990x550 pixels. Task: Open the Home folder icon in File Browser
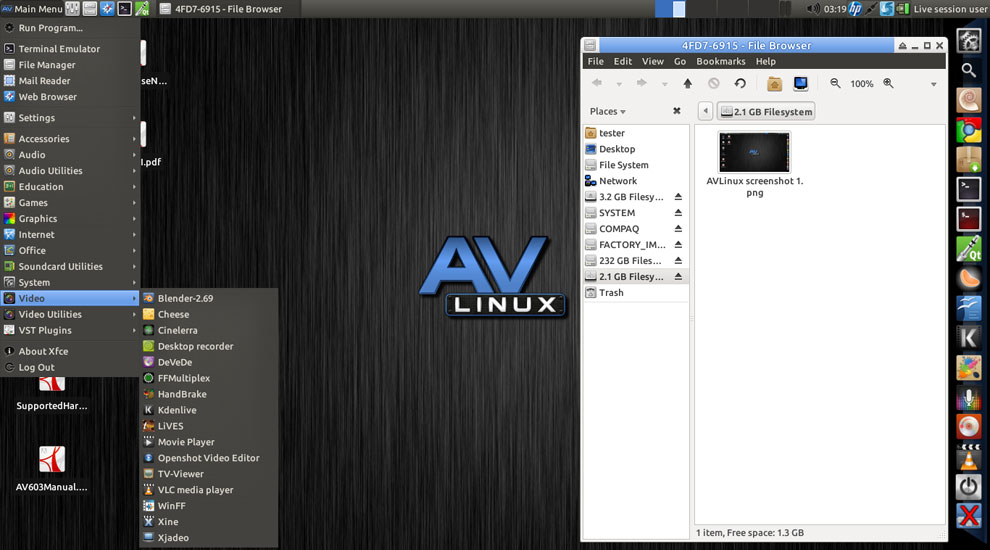click(774, 83)
